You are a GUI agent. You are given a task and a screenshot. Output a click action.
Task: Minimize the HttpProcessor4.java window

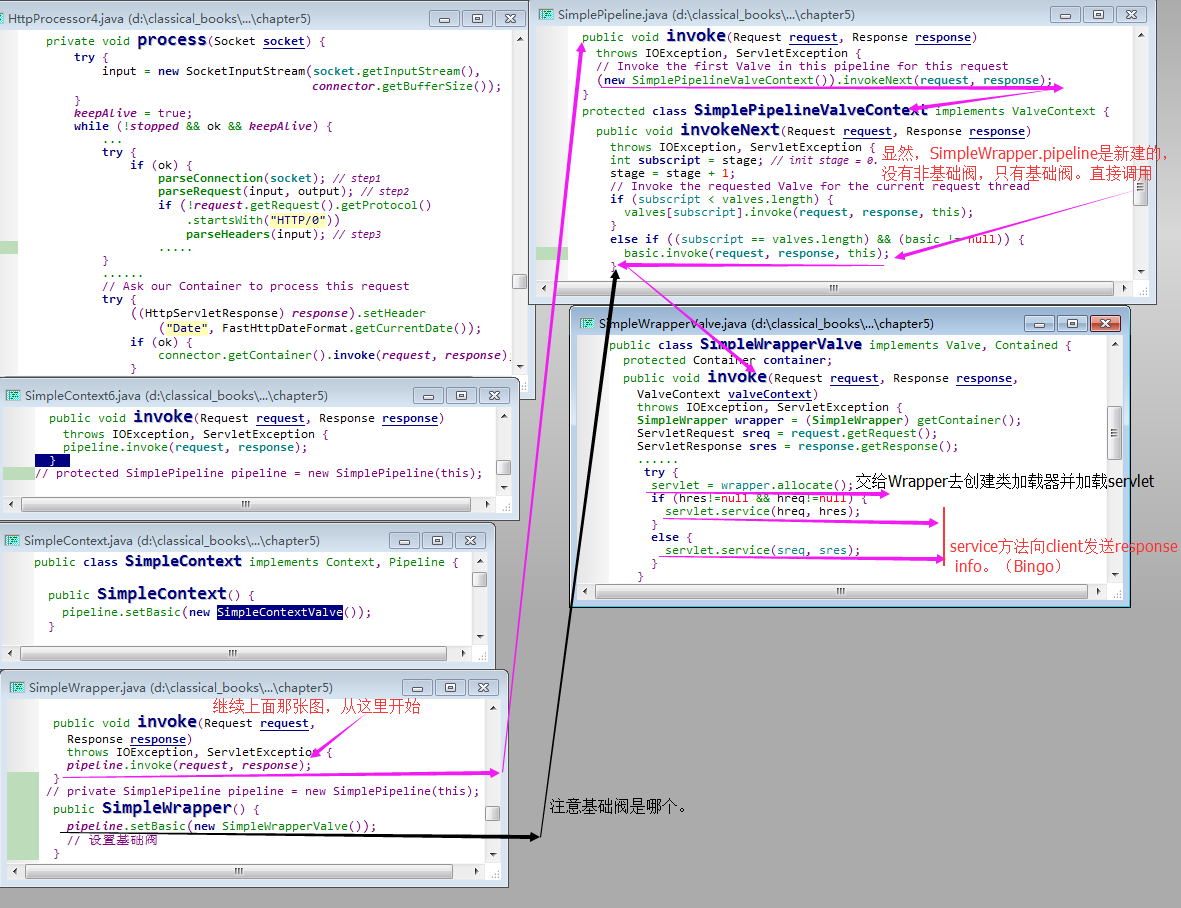click(x=444, y=19)
